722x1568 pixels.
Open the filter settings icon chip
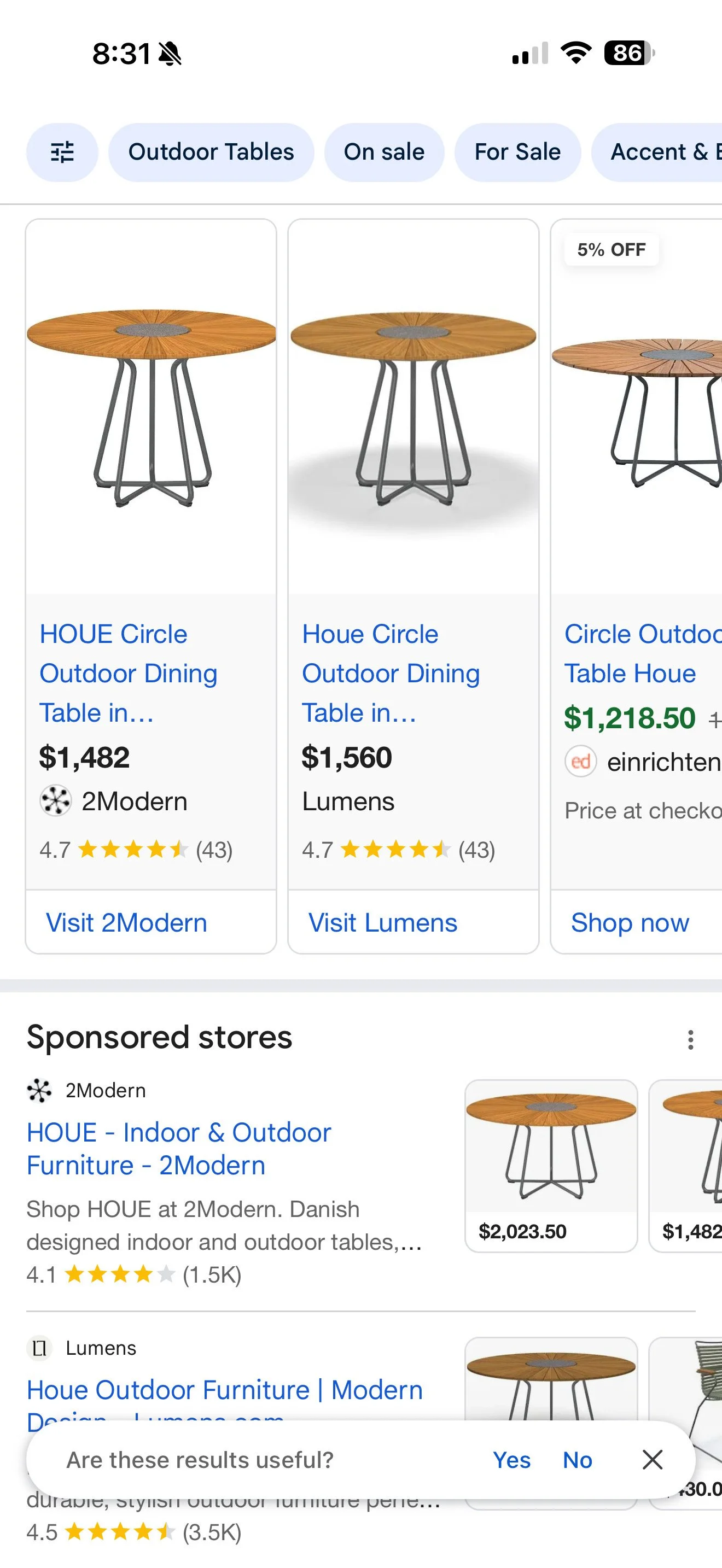pyautogui.click(x=62, y=152)
